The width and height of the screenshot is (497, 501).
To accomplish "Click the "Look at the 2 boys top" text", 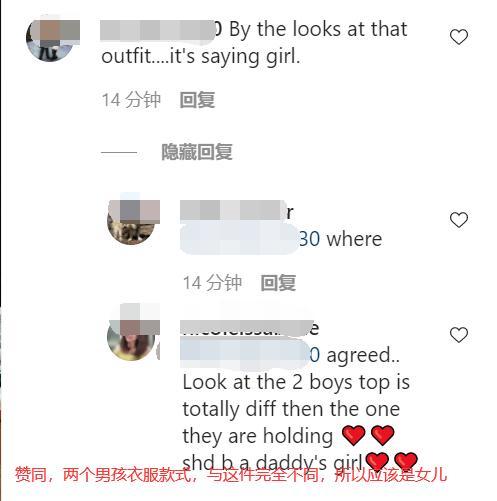I will click(x=296, y=382).
